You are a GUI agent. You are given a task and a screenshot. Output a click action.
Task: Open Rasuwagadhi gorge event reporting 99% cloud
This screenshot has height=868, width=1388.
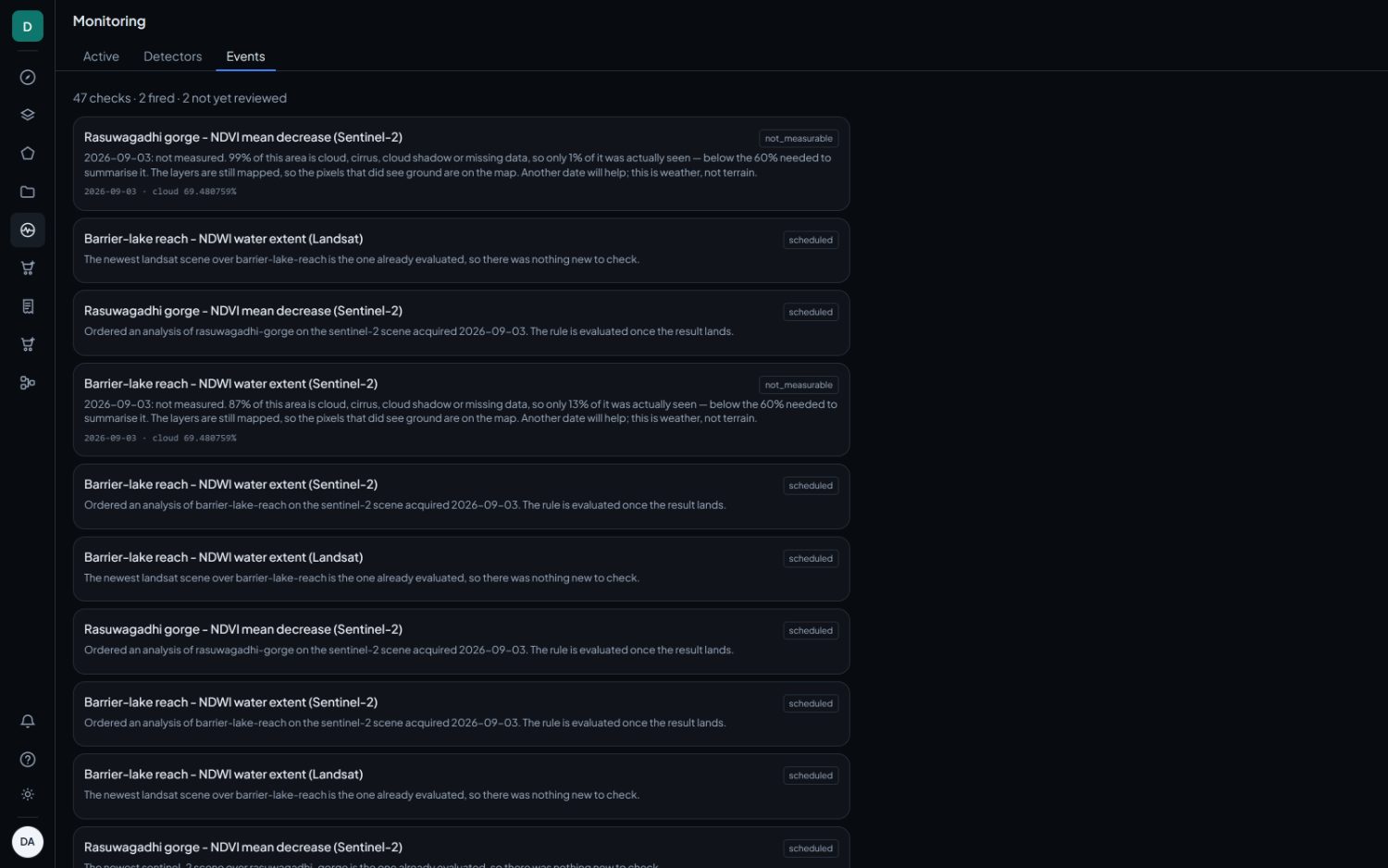[461, 164]
